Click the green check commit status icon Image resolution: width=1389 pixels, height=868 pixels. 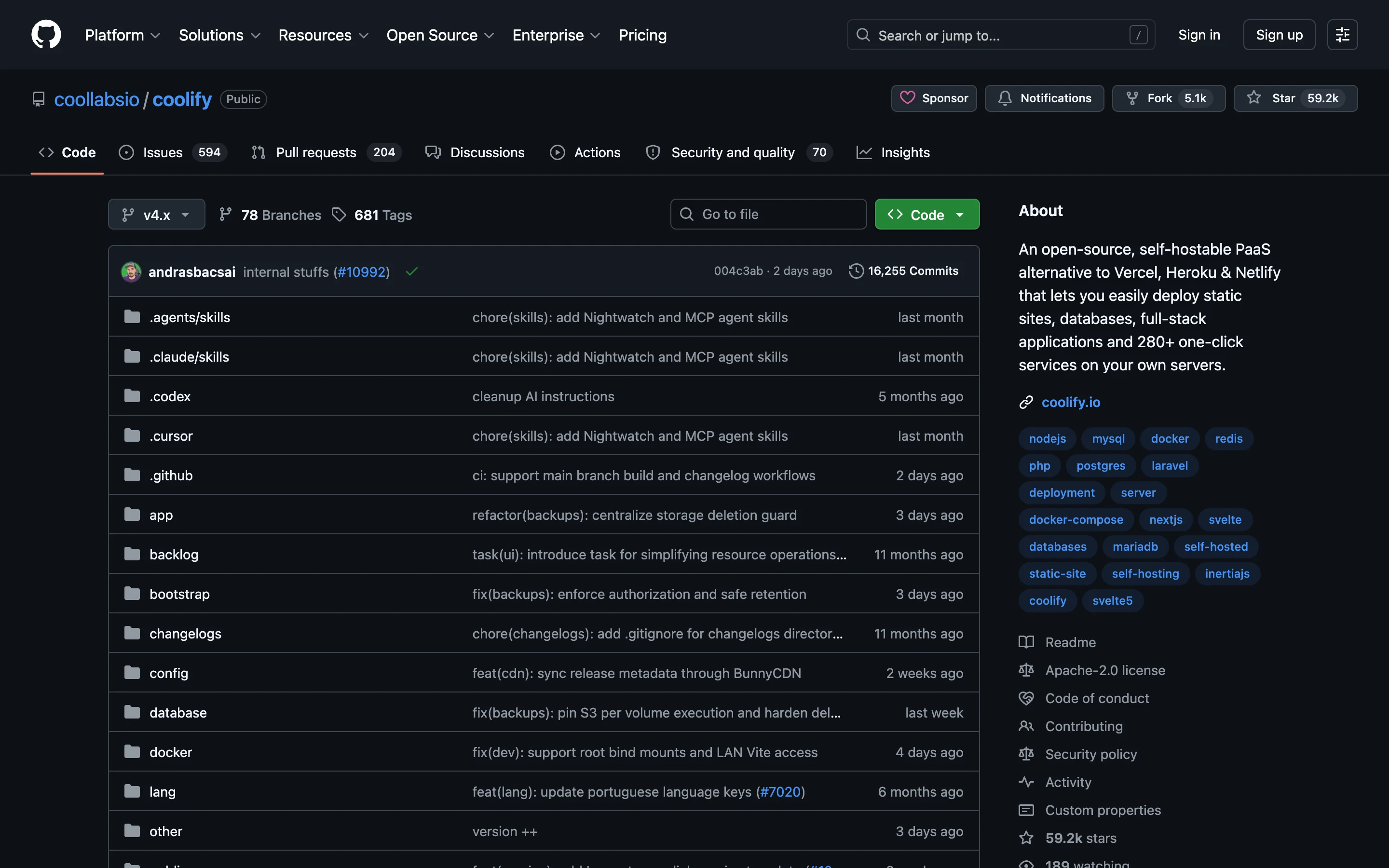pyautogui.click(x=411, y=271)
